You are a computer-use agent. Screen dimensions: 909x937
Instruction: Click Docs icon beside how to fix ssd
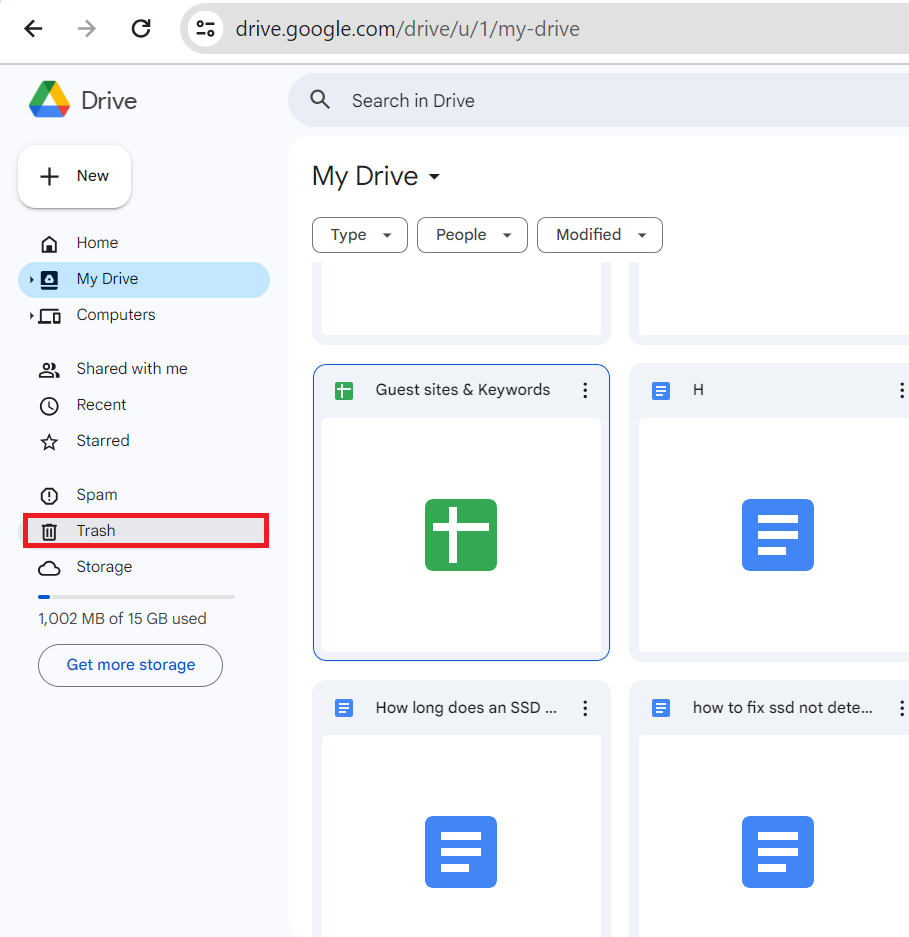pos(660,708)
